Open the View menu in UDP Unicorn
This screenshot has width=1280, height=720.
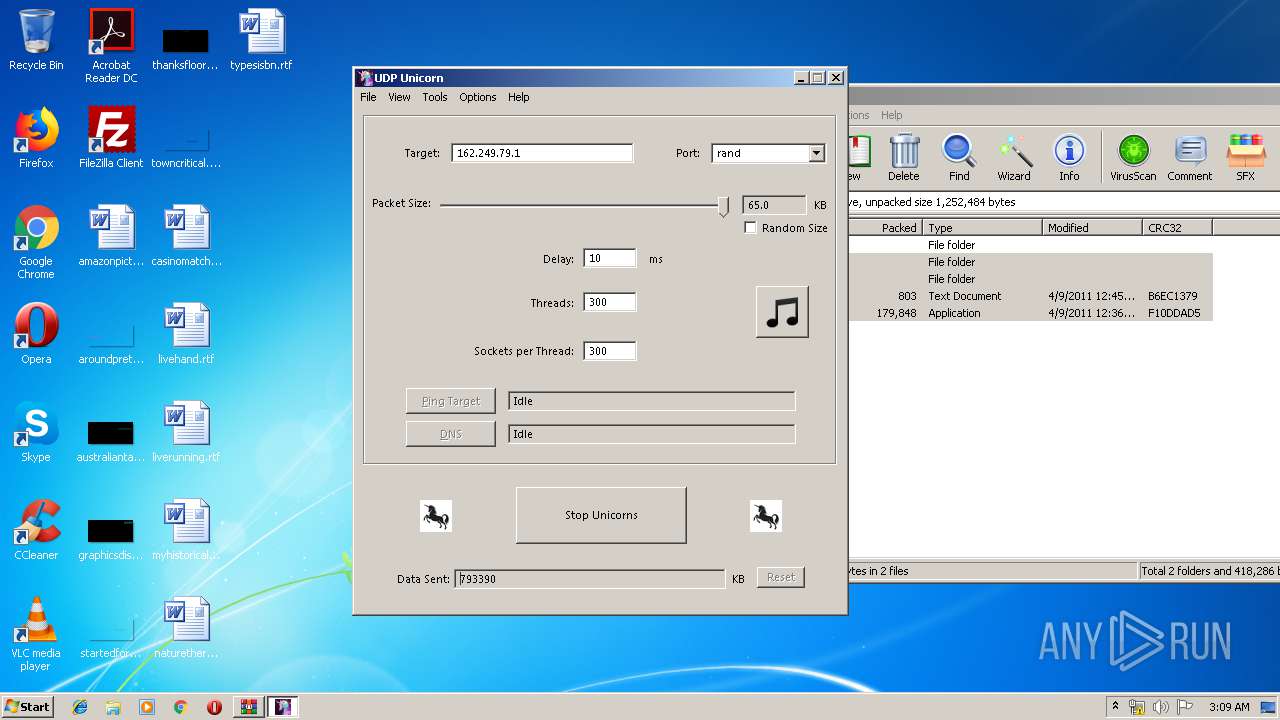click(x=399, y=97)
